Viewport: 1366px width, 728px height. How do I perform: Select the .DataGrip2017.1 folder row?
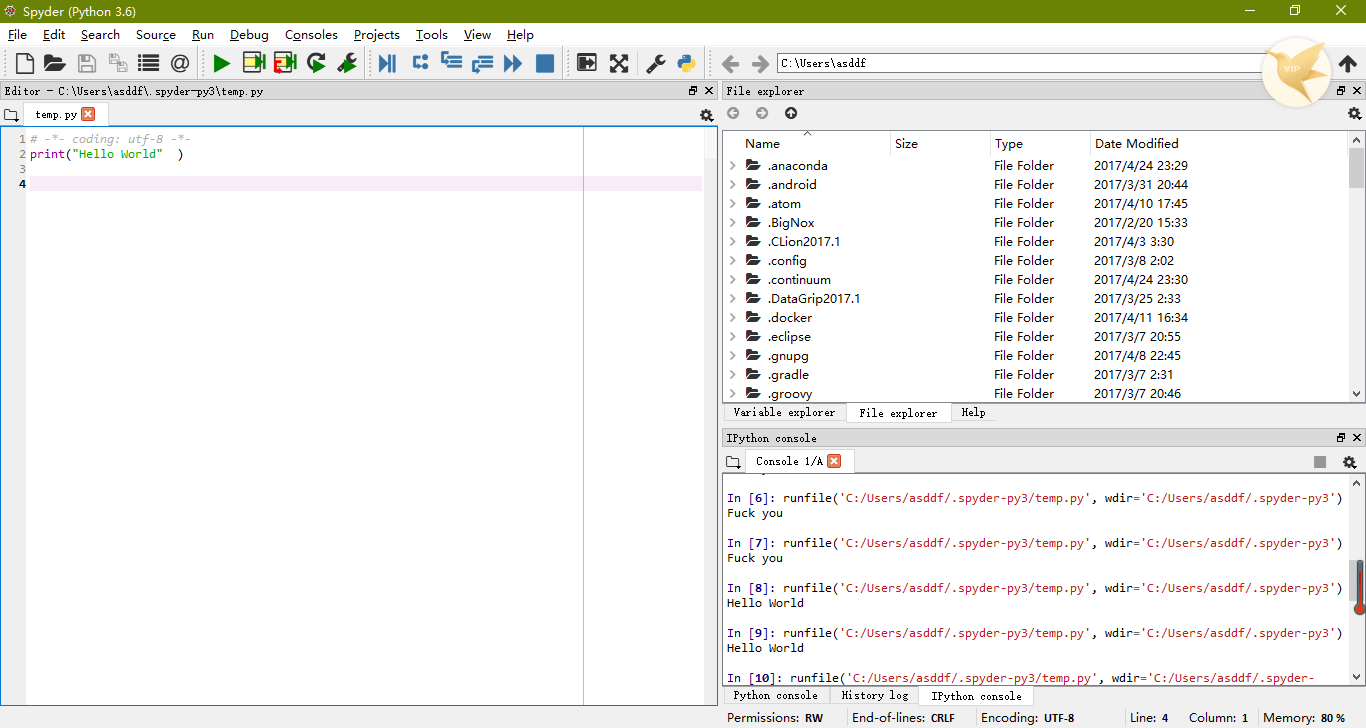coord(1035,299)
